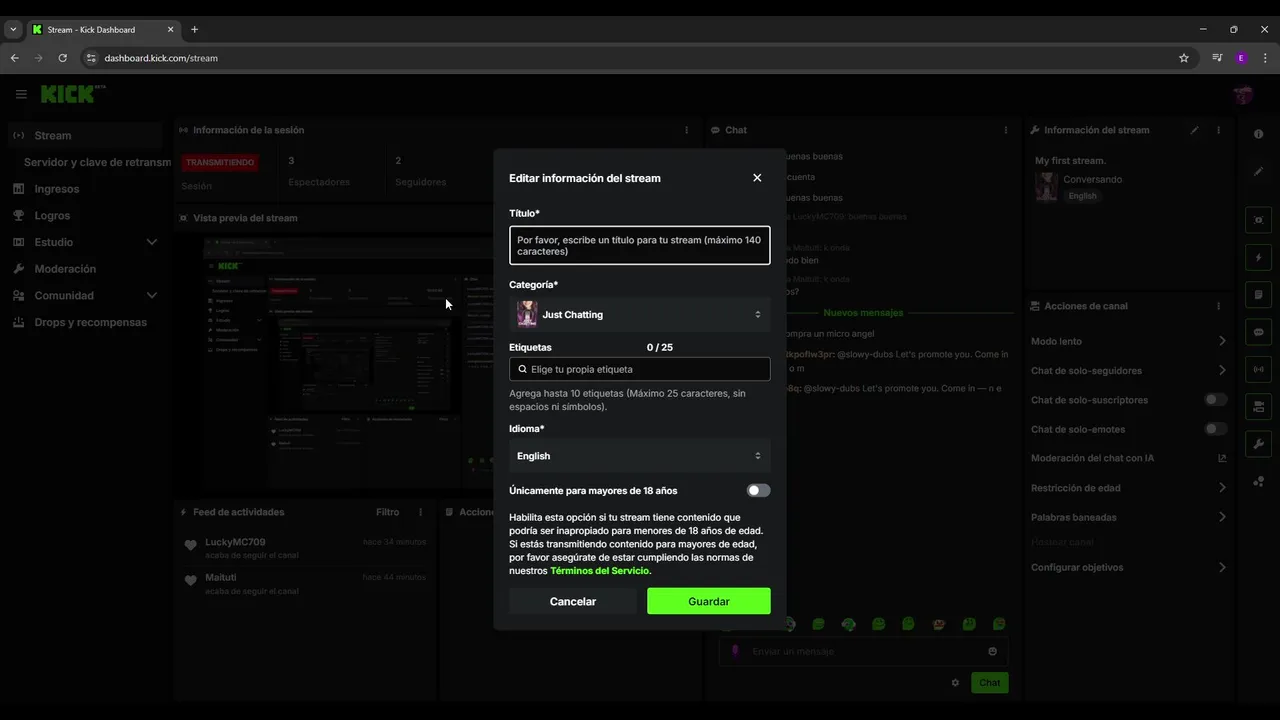1280x720 pixels.
Task: Open the Idioma English dropdown
Action: (x=640, y=455)
